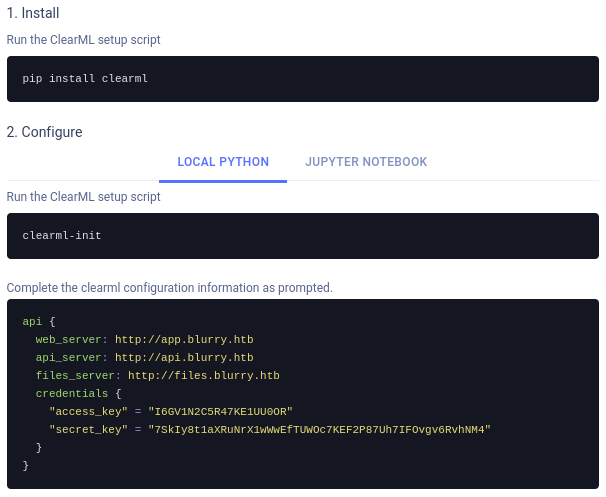Select the 'pip install clearml' command text
The image size is (606, 497).
click(85, 78)
